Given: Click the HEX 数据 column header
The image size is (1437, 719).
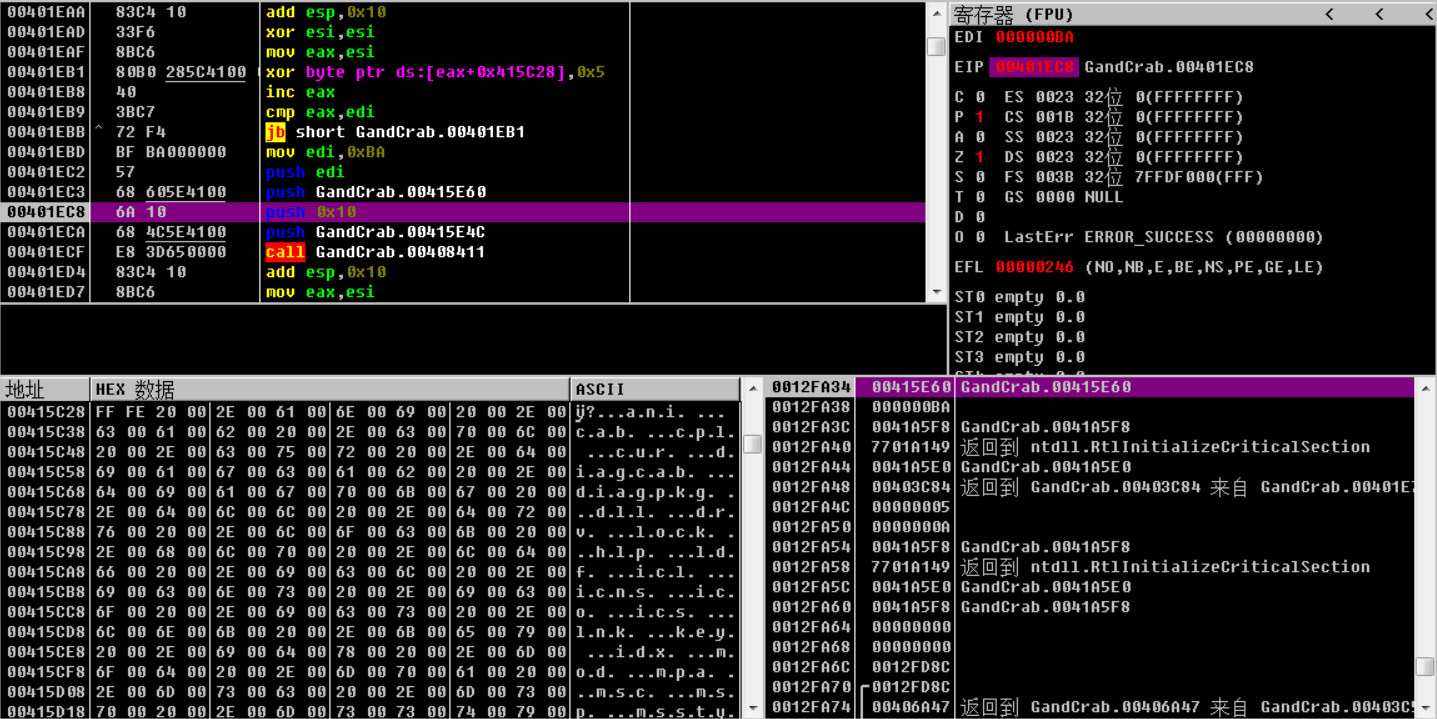Looking at the screenshot, I should click(x=330, y=389).
